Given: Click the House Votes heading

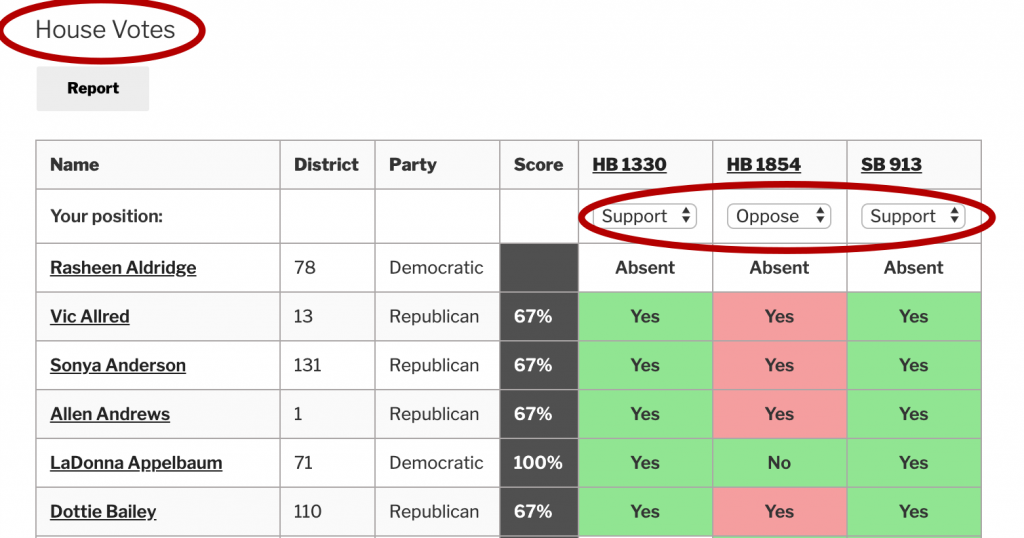Looking at the screenshot, I should 105,30.
